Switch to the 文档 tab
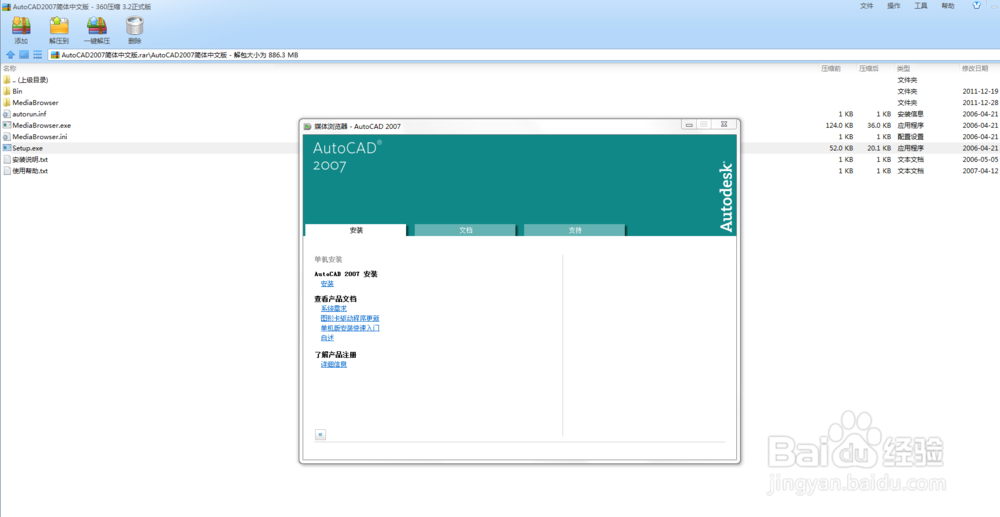 [466, 230]
